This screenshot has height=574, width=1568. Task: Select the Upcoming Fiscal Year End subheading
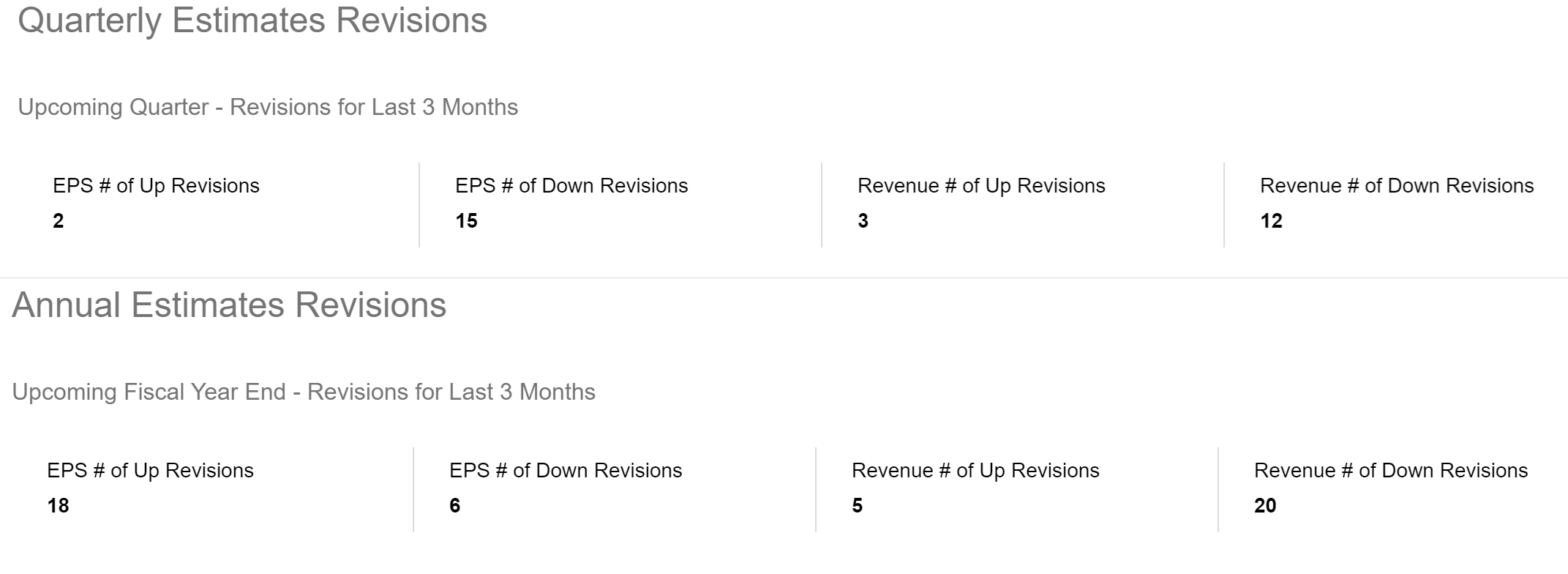[x=304, y=392]
